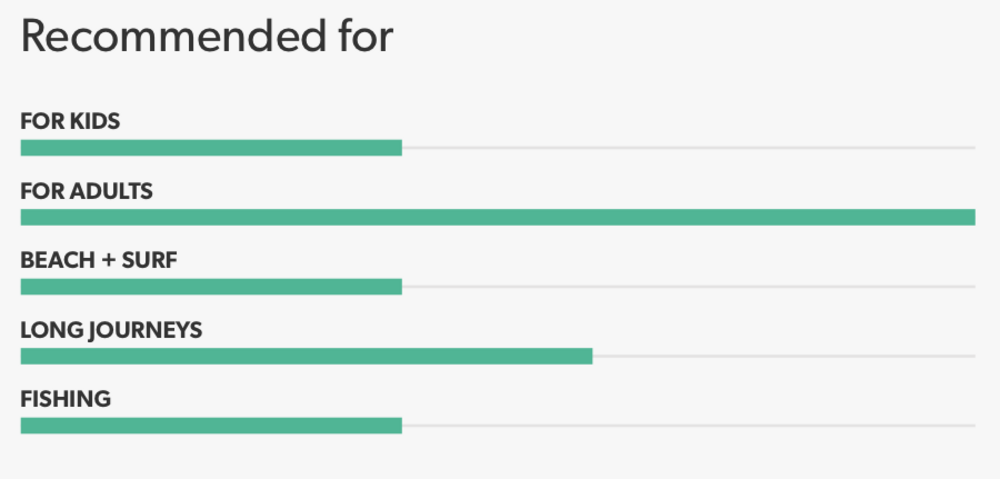Select the FOR KIDS label
Screen dimensions: 1000x479
coord(70,121)
